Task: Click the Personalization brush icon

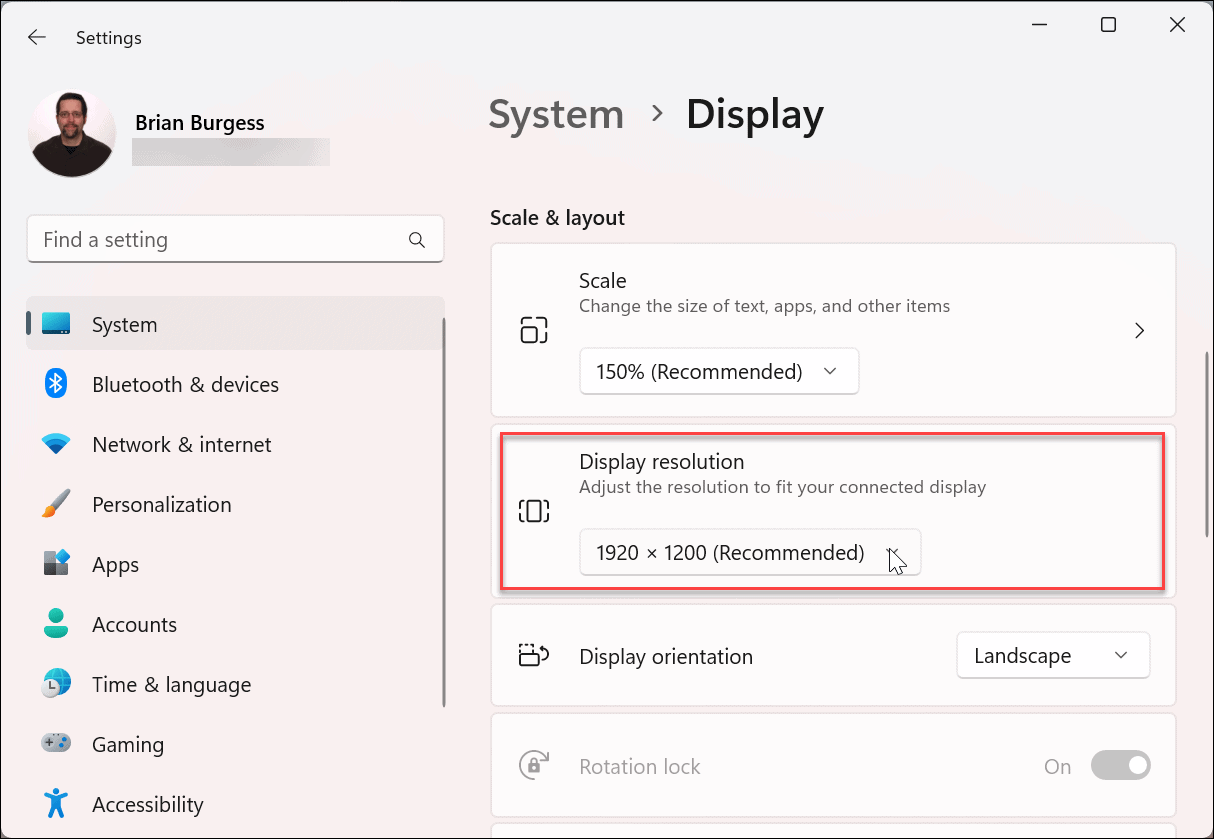Action: 56,504
